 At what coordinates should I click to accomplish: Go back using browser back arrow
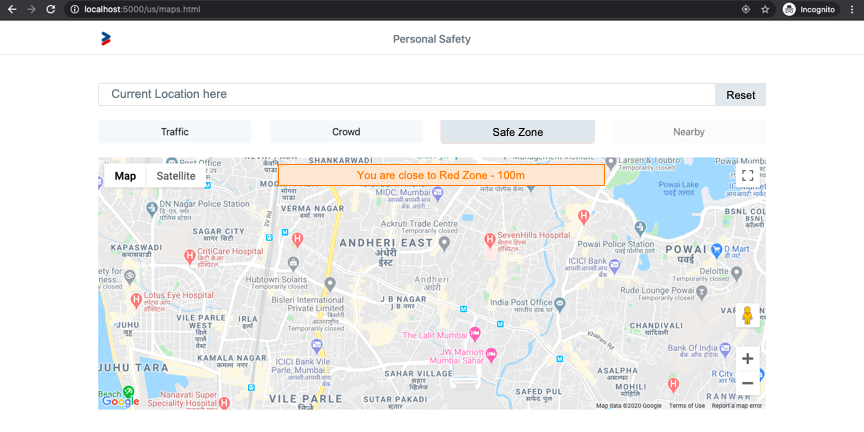12,9
